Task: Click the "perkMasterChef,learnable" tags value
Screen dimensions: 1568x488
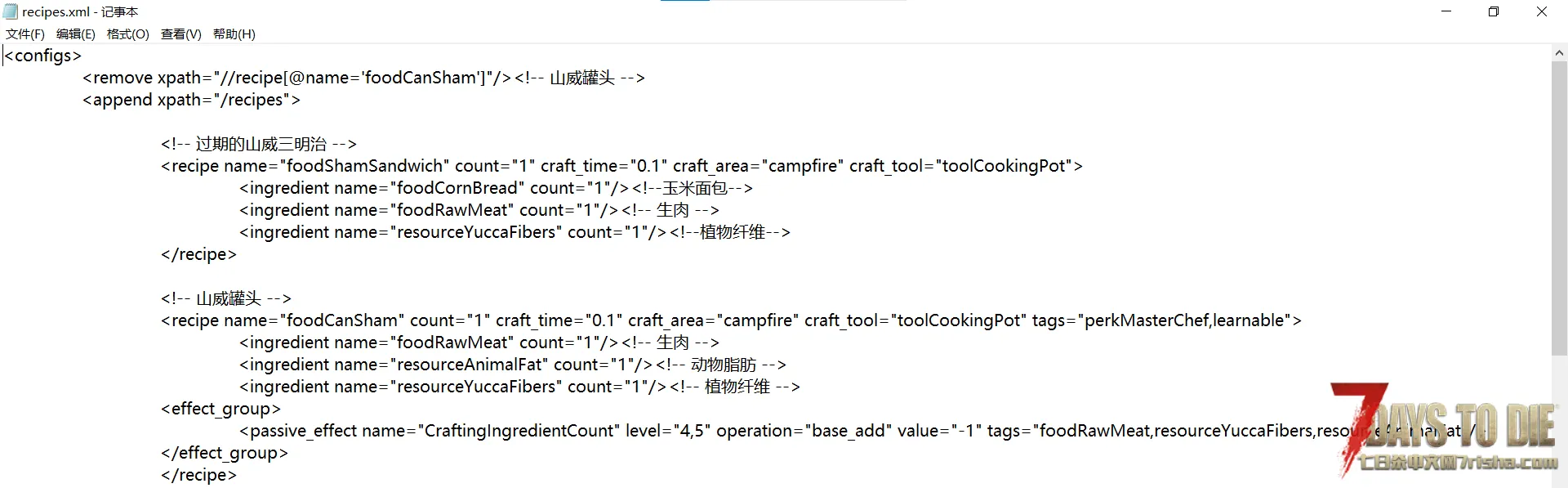Action: [1184, 320]
